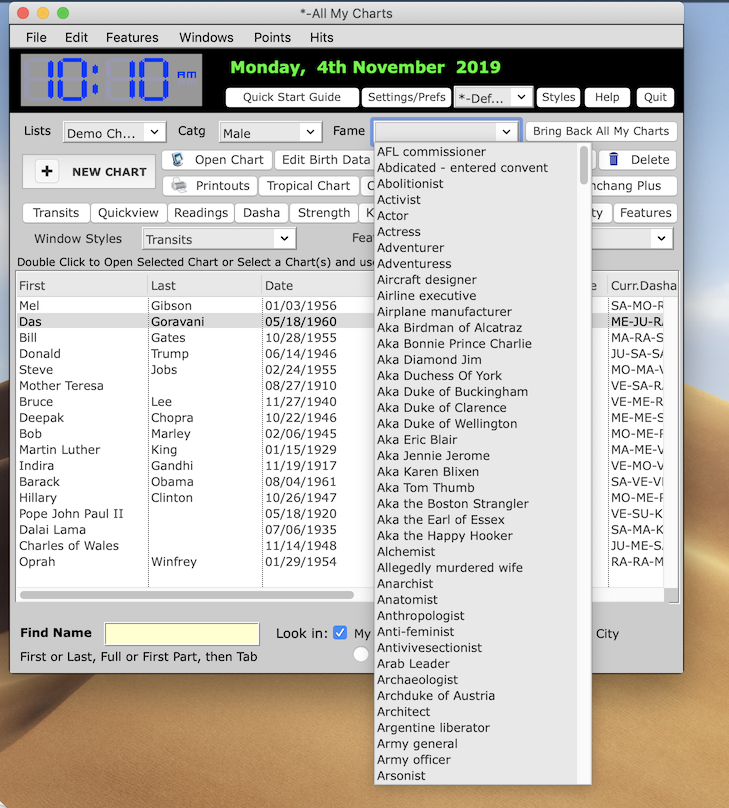Choose 'Alchemist' from the Fame list
The image size is (729, 808).
click(406, 552)
